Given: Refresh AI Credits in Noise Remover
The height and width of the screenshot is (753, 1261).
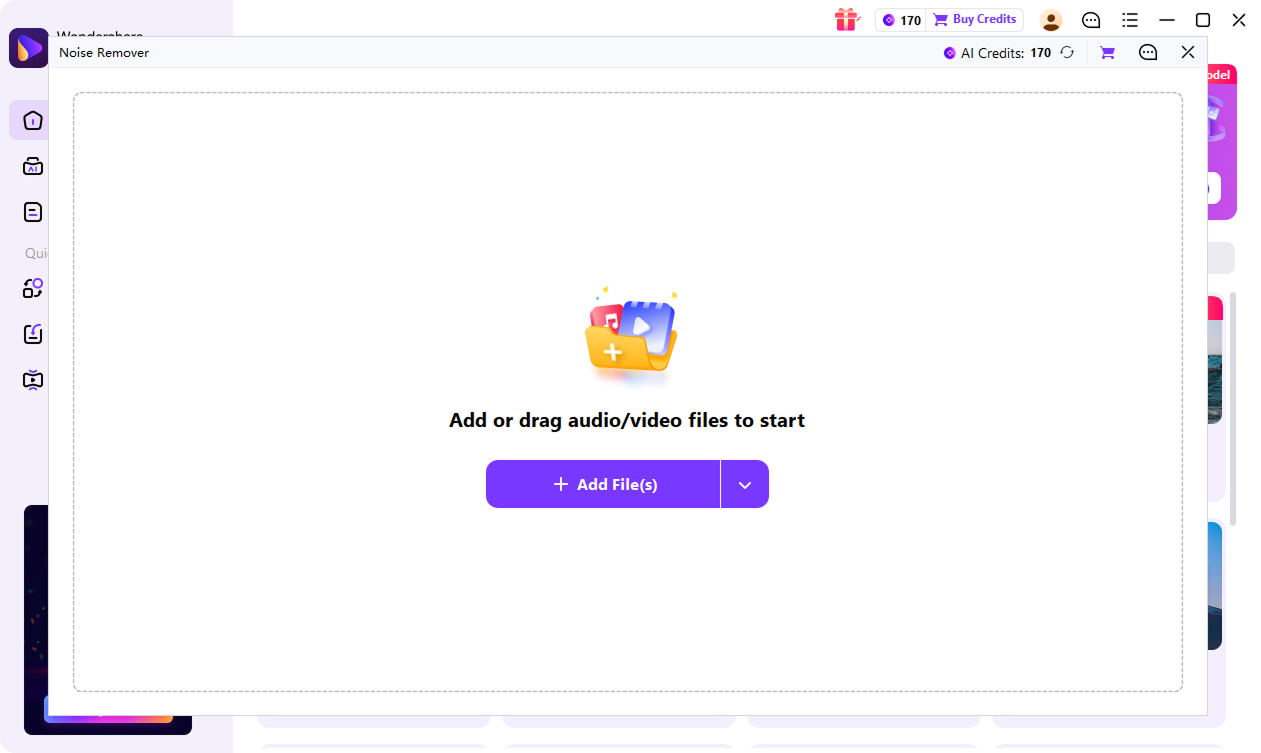Looking at the screenshot, I should click(x=1067, y=53).
